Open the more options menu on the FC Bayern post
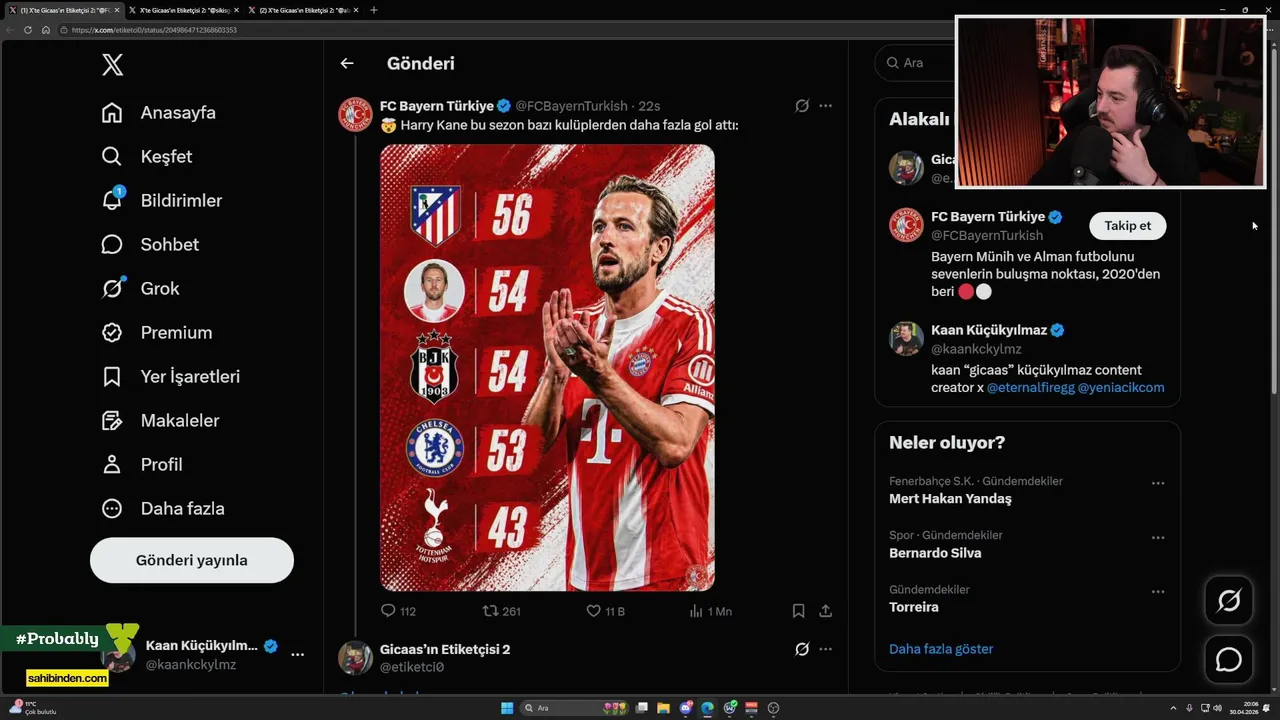 (x=825, y=105)
